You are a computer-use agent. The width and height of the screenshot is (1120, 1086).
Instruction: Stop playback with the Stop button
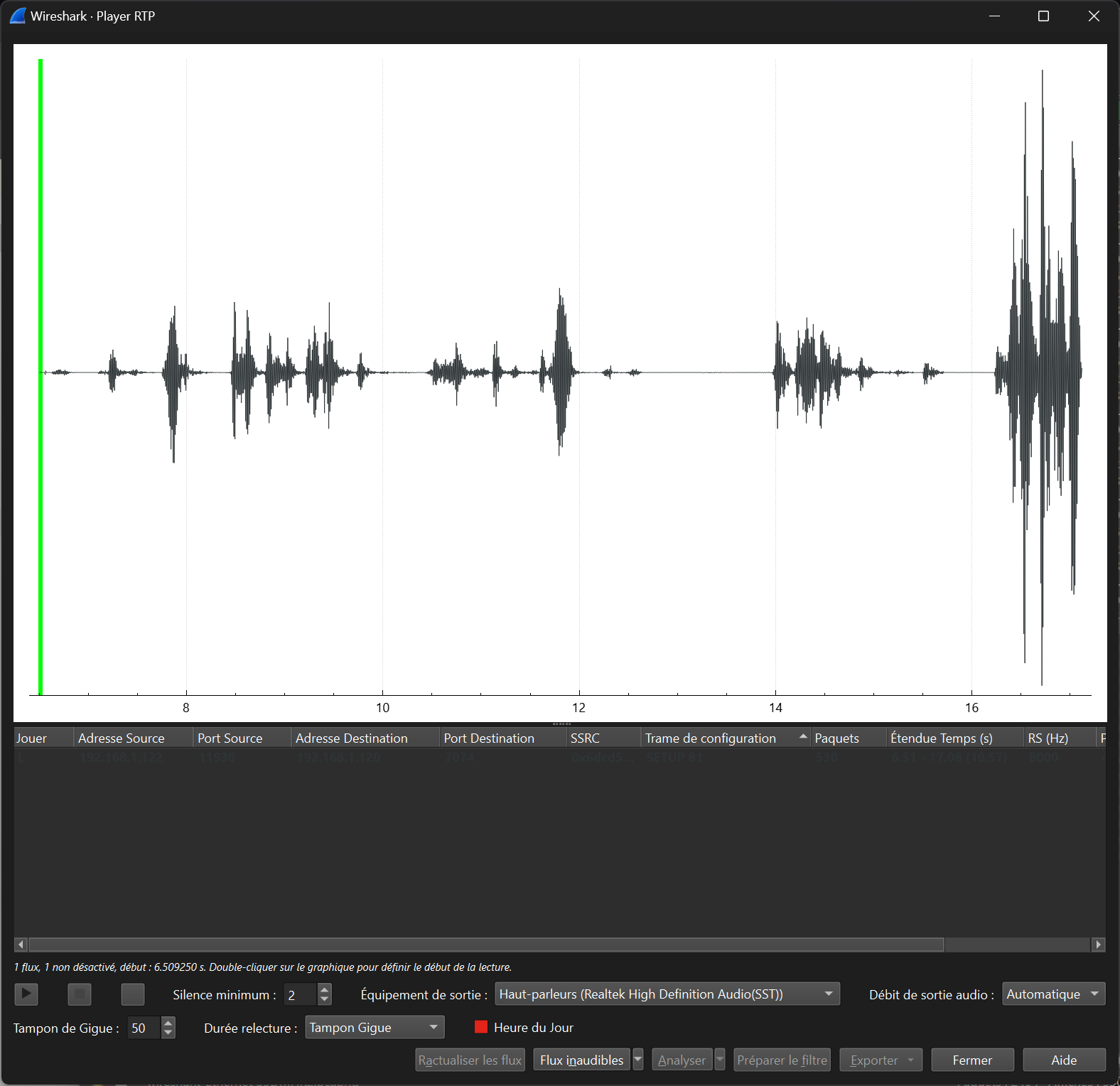click(80, 994)
